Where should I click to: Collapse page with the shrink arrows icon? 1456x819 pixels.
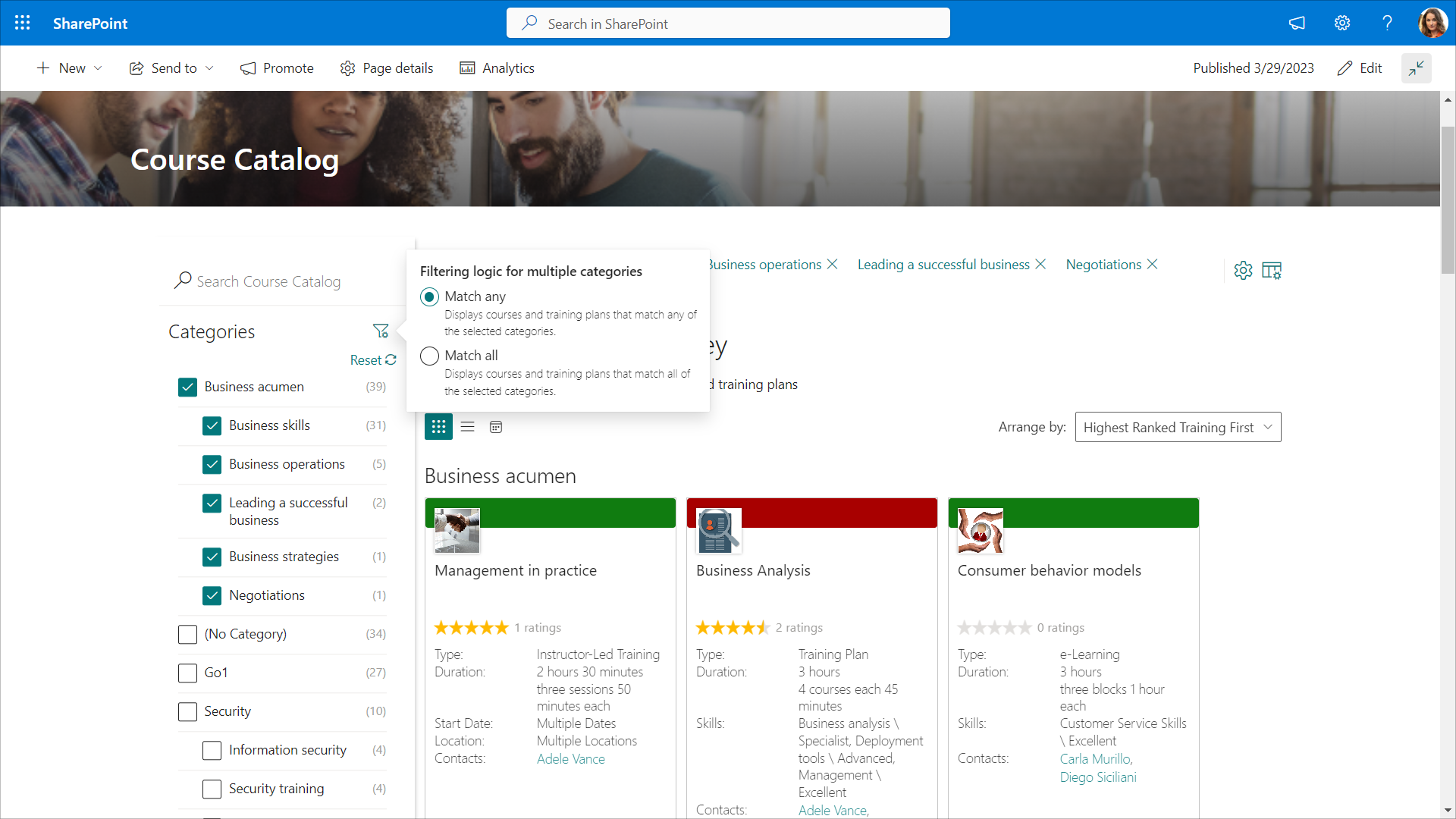(x=1416, y=68)
